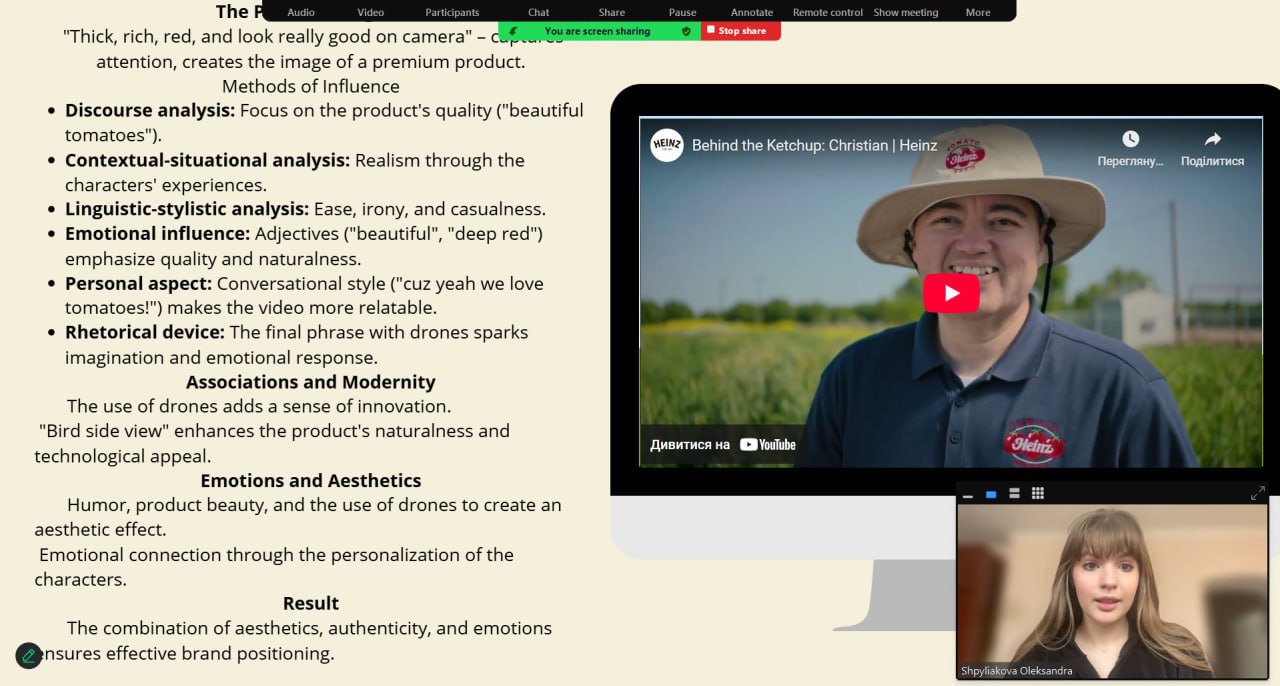The height and width of the screenshot is (686, 1280).
Task: Open the Annotate tools
Action: (751, 12)
